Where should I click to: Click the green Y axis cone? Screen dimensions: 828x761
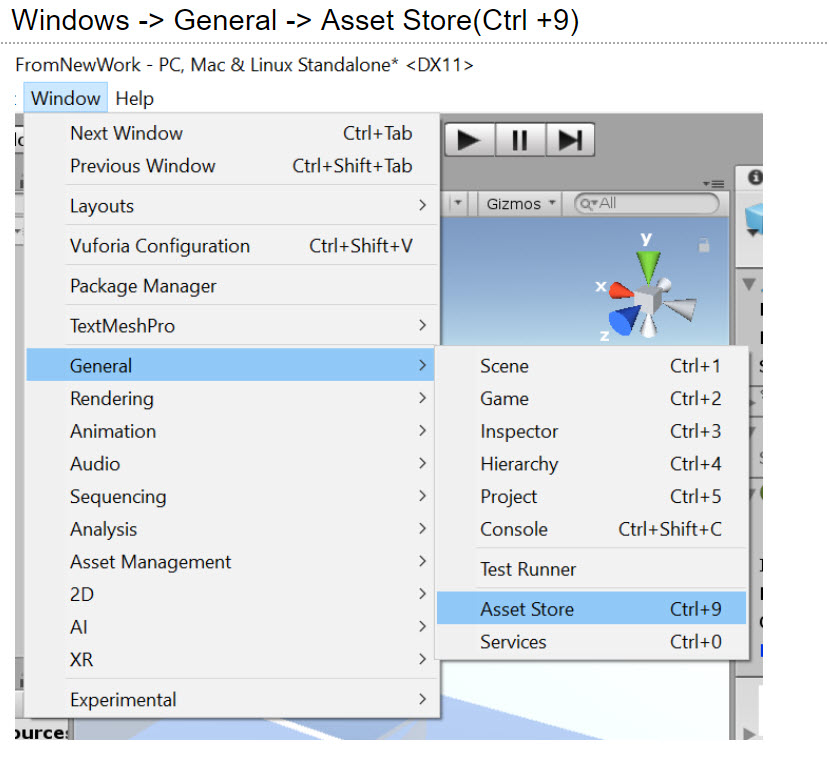(x=650, y=265)
